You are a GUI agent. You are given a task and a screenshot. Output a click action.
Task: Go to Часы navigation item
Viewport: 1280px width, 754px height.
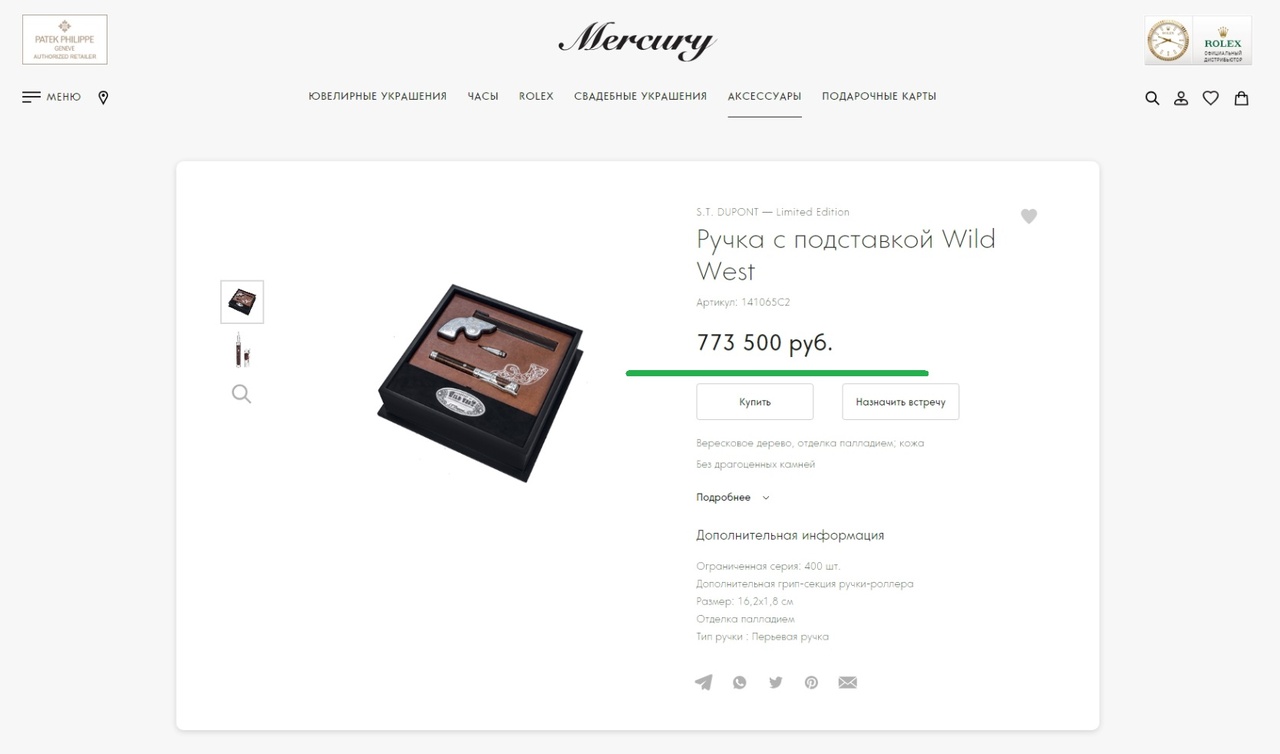tap(483, 96)
